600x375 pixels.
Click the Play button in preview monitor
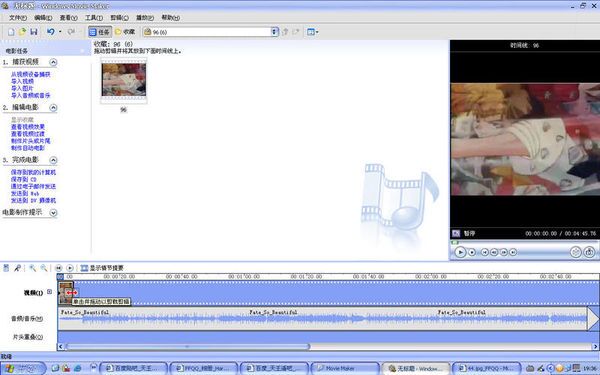(x=460, y=252)
